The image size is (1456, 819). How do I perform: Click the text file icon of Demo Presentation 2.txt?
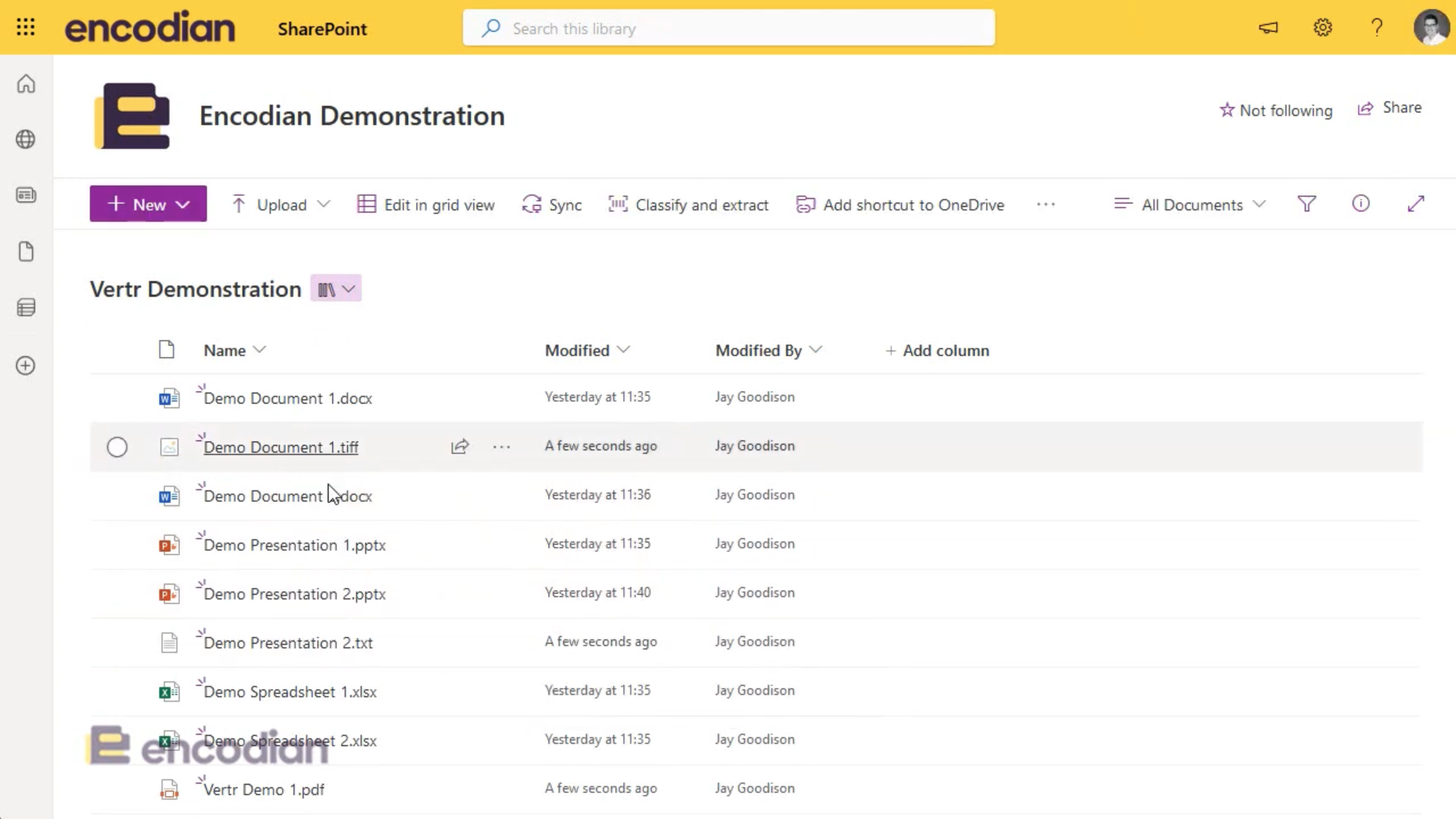169,643
